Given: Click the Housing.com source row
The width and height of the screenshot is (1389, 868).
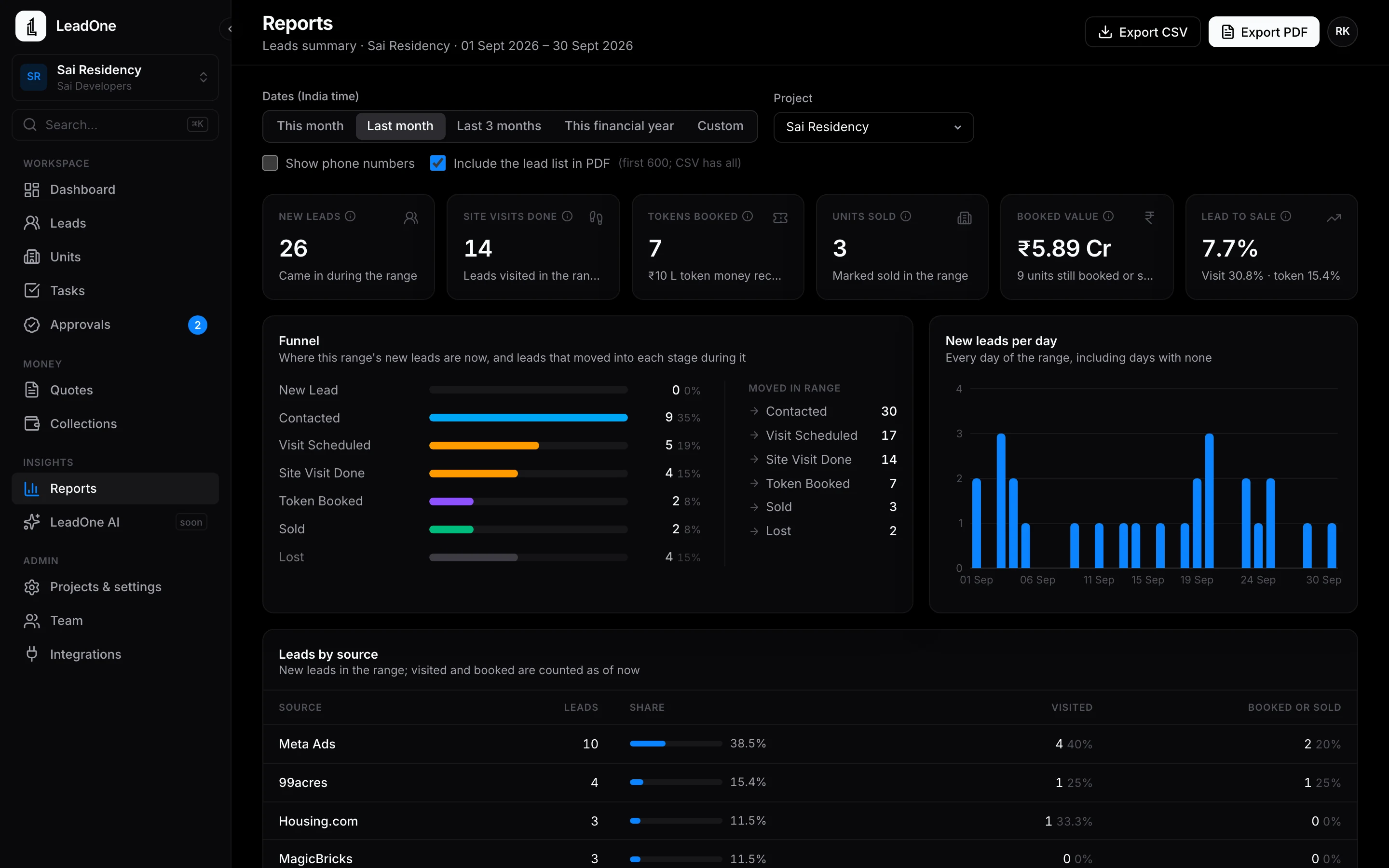Looking at the screenshot, I should 809,821.
